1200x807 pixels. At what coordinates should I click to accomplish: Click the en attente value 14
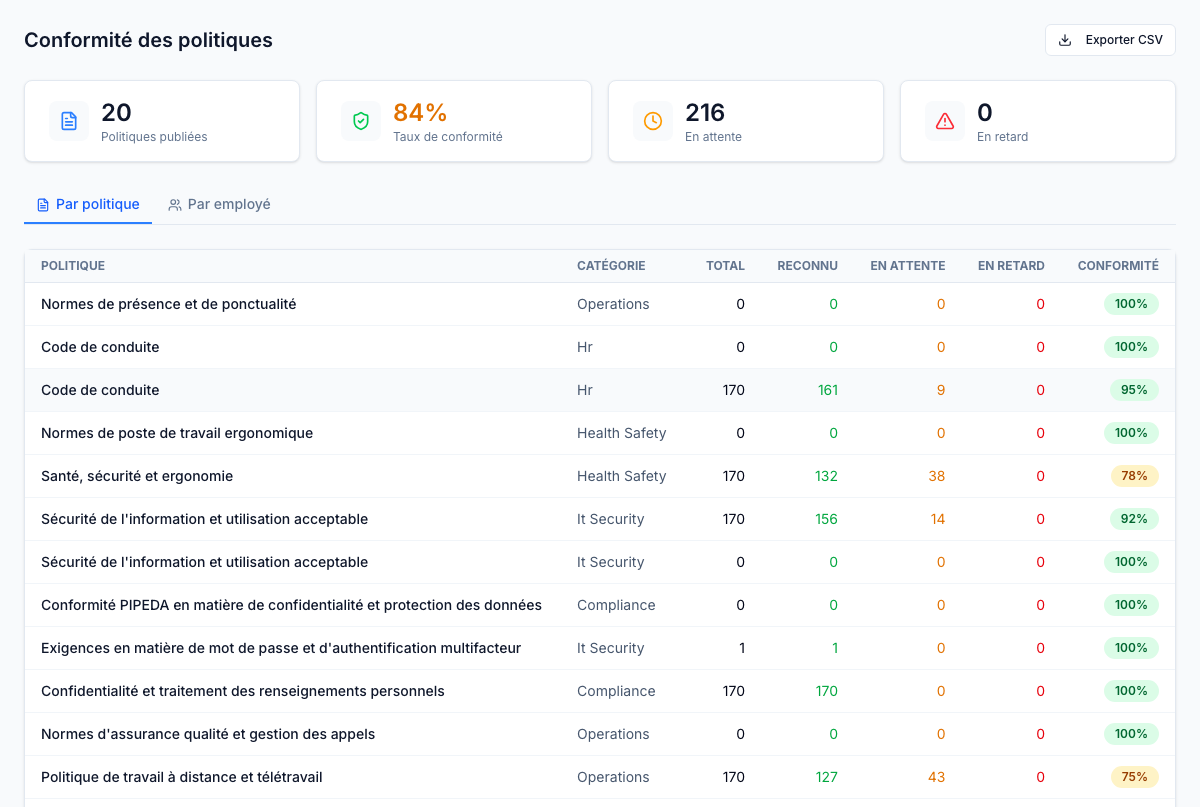937,519
